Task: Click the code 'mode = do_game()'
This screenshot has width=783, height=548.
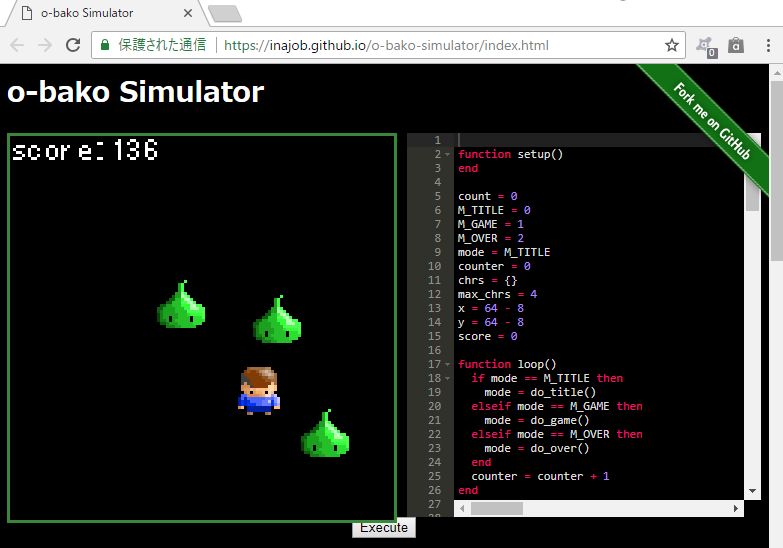Action: click(x=537, y=420)
